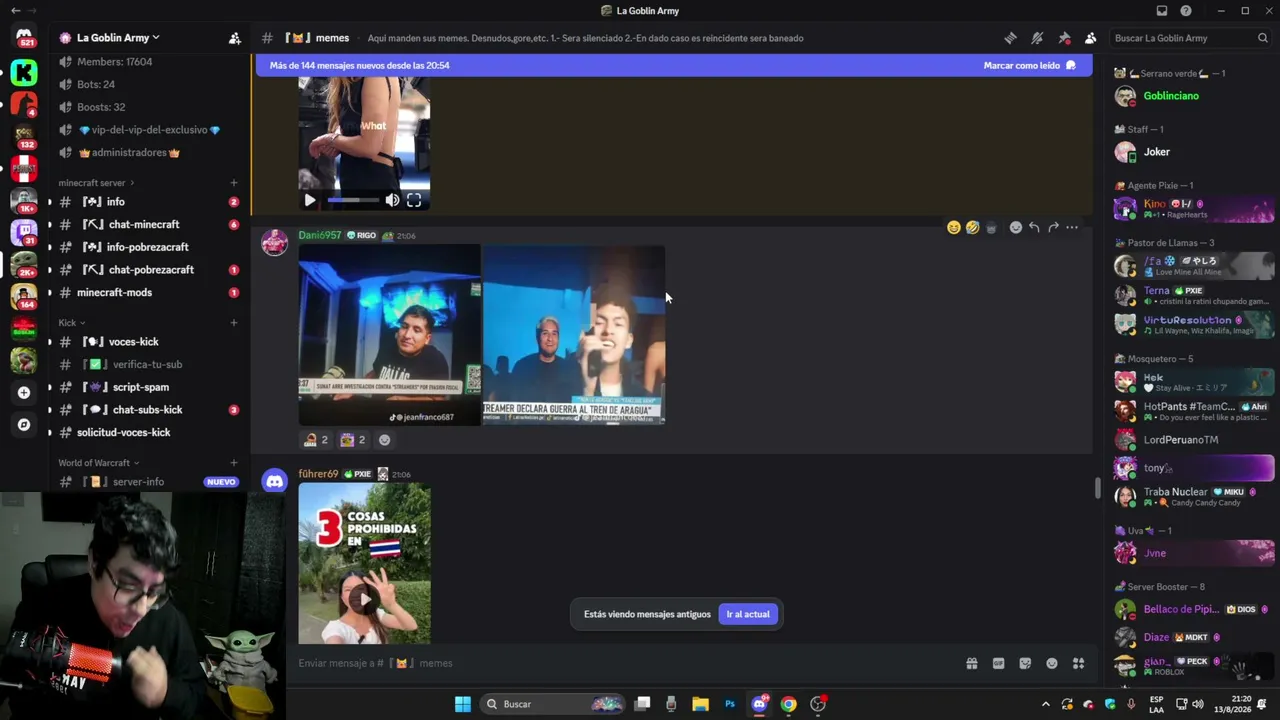Viewport: 1280px width, 720px height.
Task: Add reaction under Dani6957's images
Action: pyautogui.click(x=384, y=440)
